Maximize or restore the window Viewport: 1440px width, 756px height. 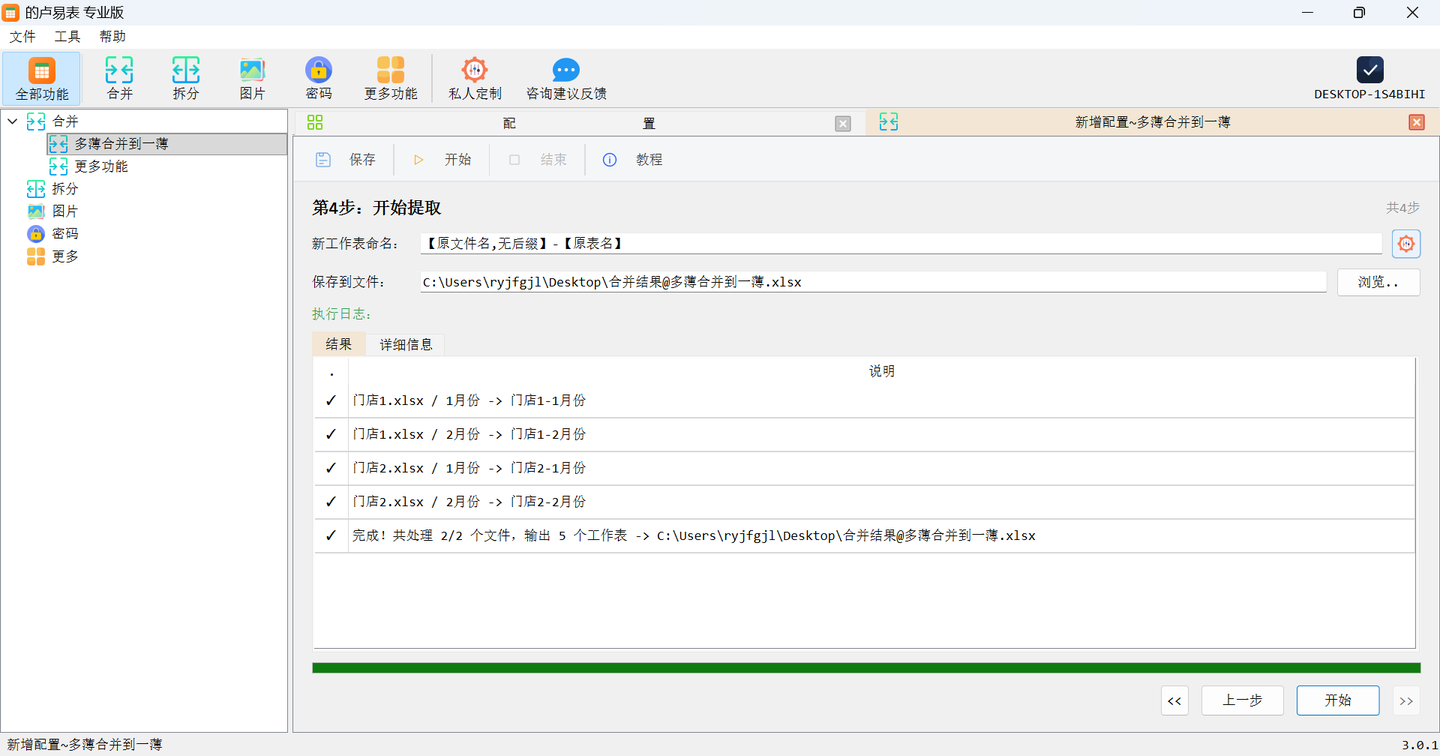pos(1359,12)
